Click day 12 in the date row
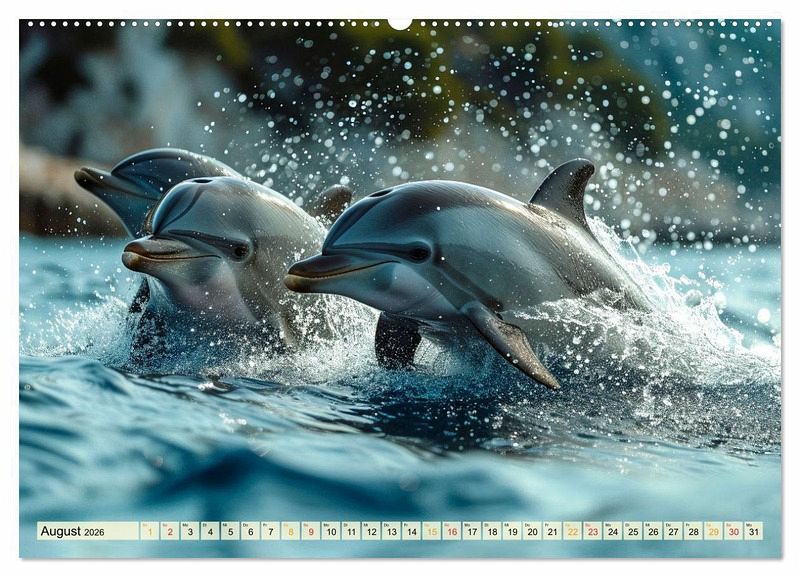 pos(371,531)
